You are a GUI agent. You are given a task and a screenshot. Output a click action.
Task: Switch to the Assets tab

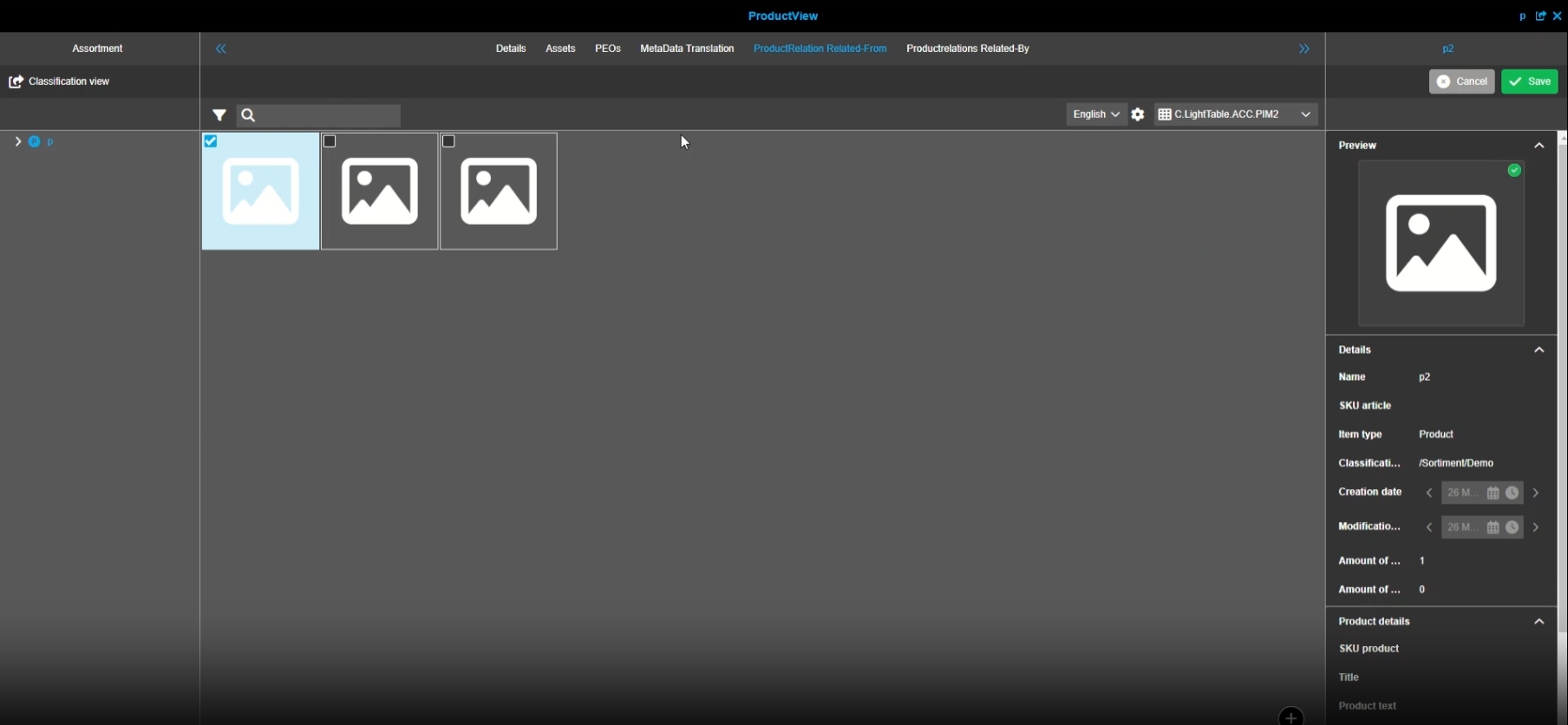pos(560,49)
